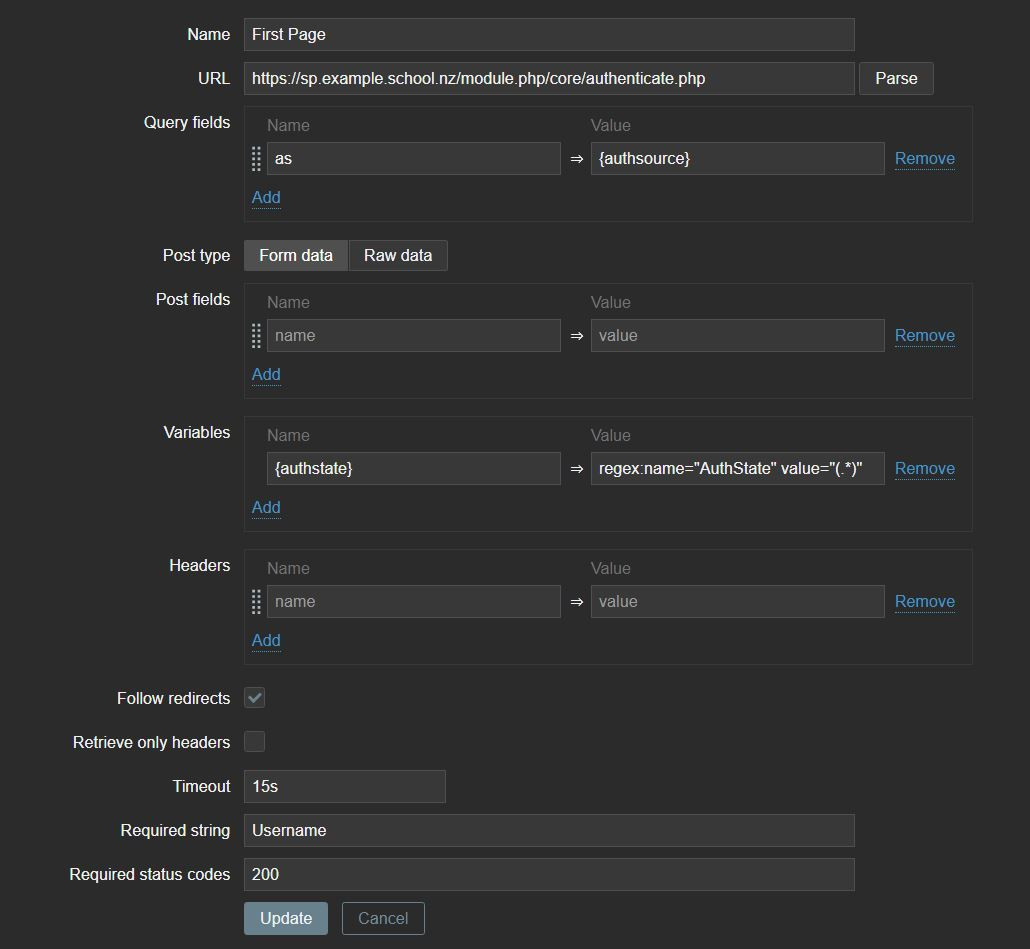This screenshot has height=949, width=1030.
Task: Click the step Name field 'First Page'
Action: [549, 34]
